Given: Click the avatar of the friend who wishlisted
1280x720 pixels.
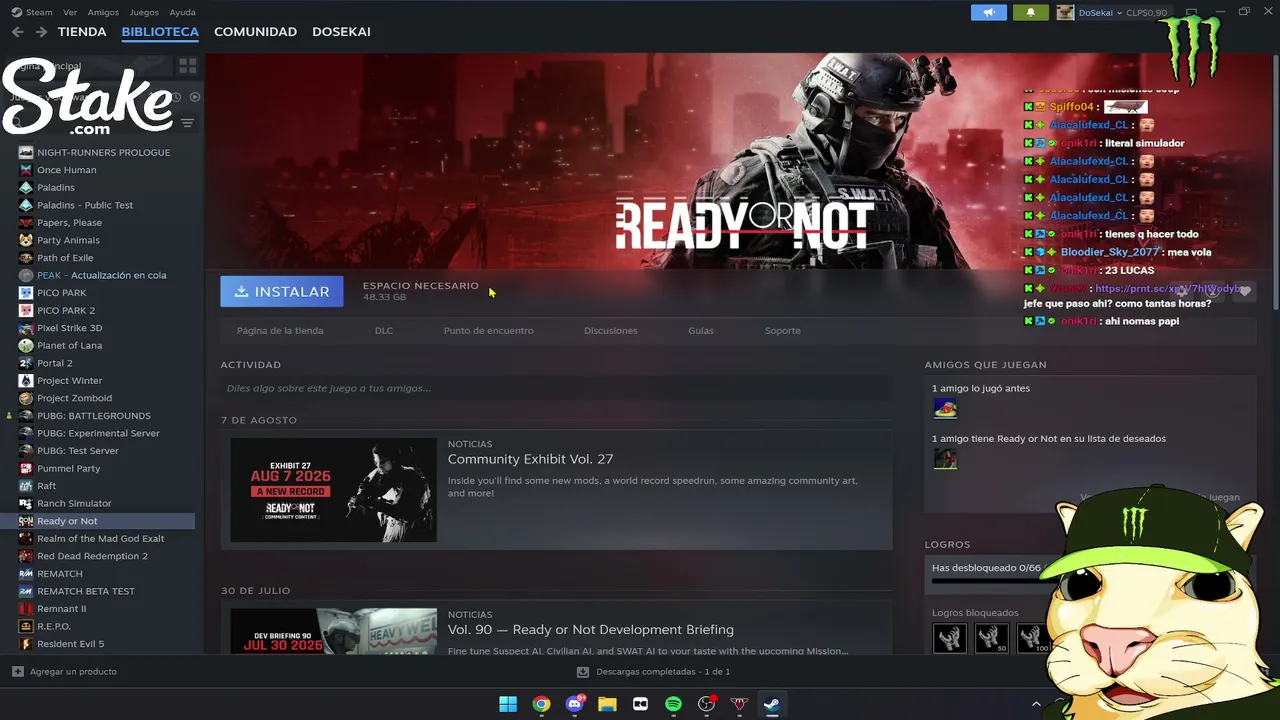Looking at the screenshot, I should [x=945, y=459].
